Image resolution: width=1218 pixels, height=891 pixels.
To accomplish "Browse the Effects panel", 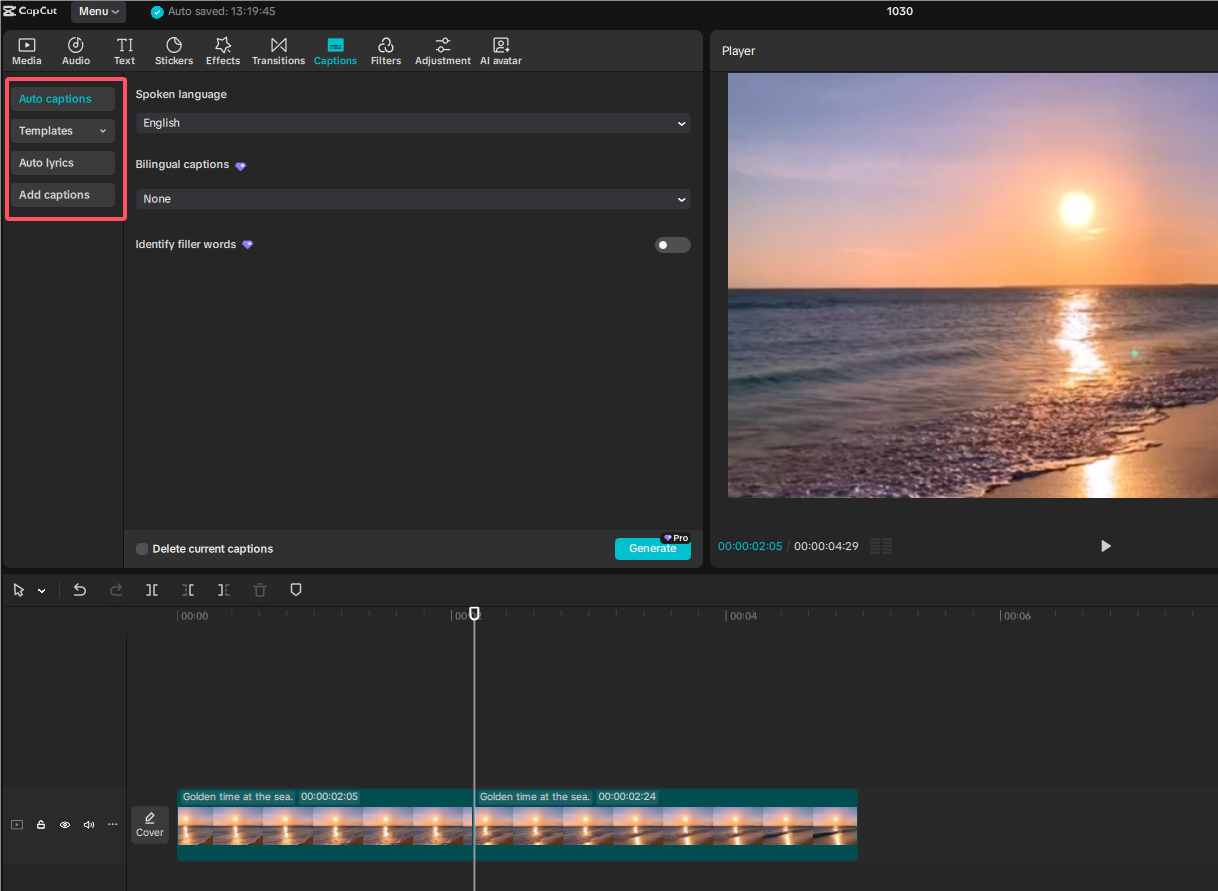I will click(x=222, y=50).
